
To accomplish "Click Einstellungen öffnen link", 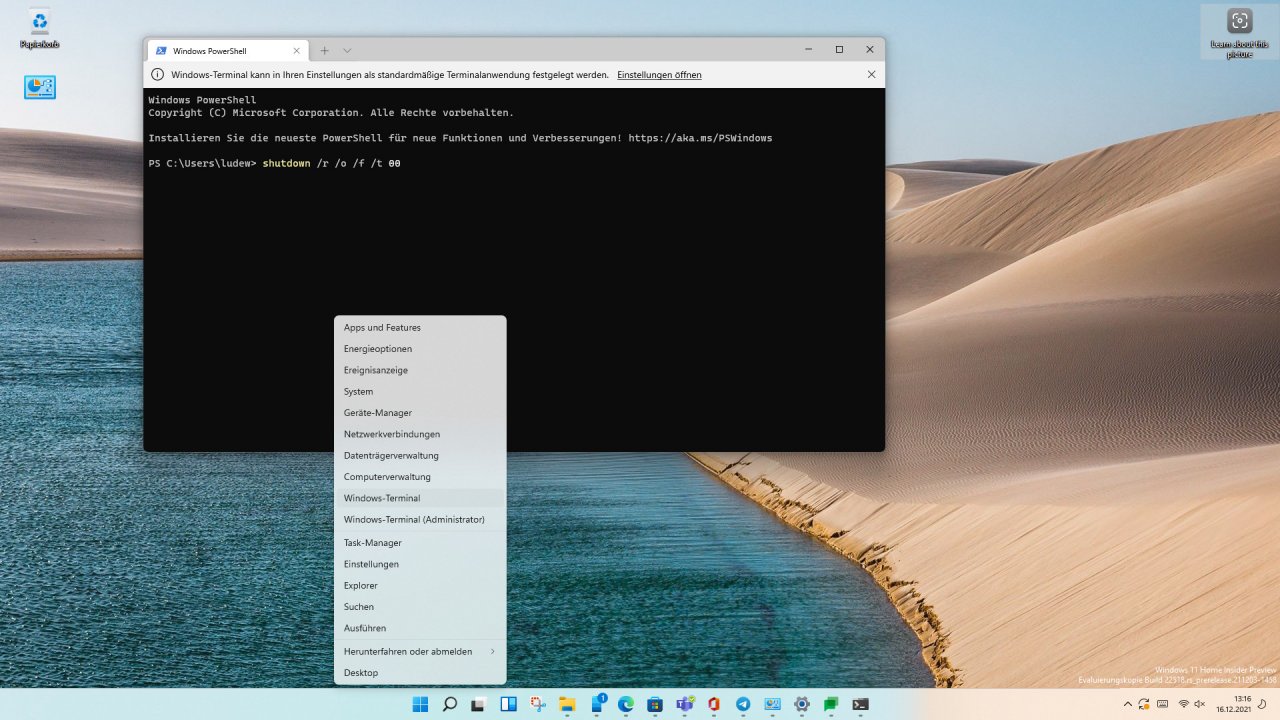I will [x=659, y=75].
